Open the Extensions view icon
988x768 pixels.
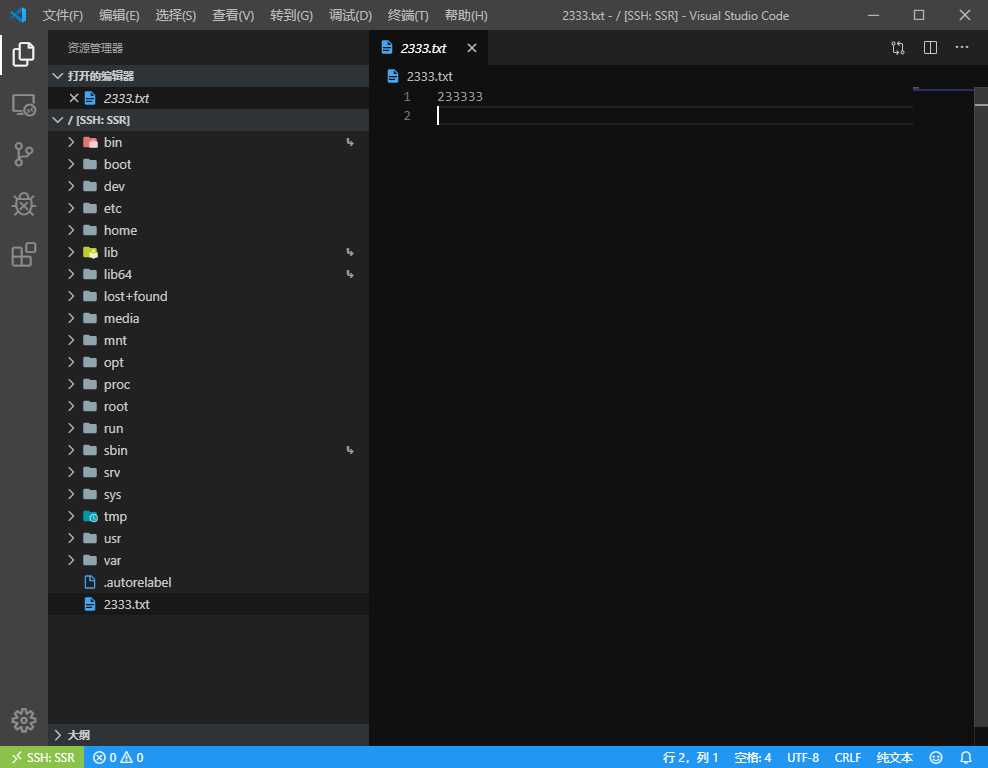(x=23, y=255)
